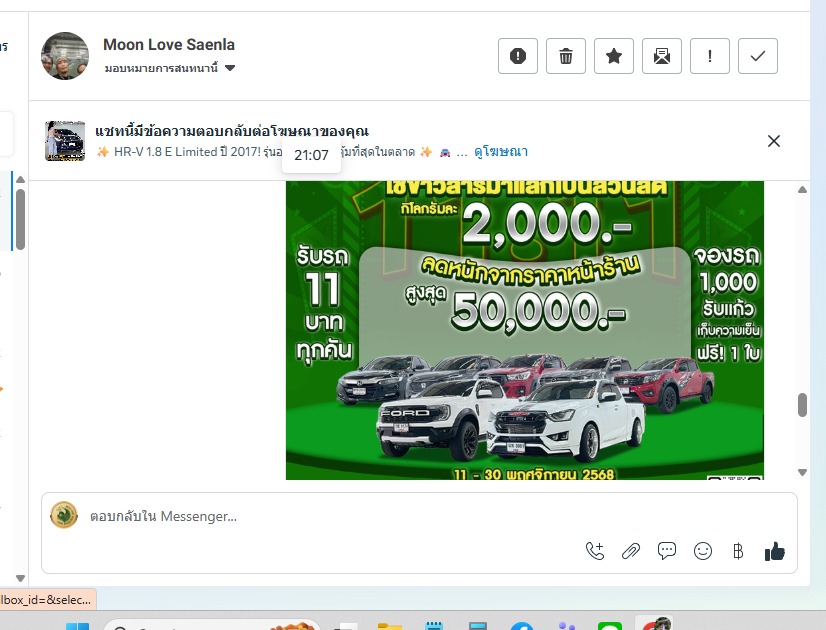The height and width of the screenshot is (630, 826).
Task: Open Moon Love Saenla profile picture
Action: [65, 56]
